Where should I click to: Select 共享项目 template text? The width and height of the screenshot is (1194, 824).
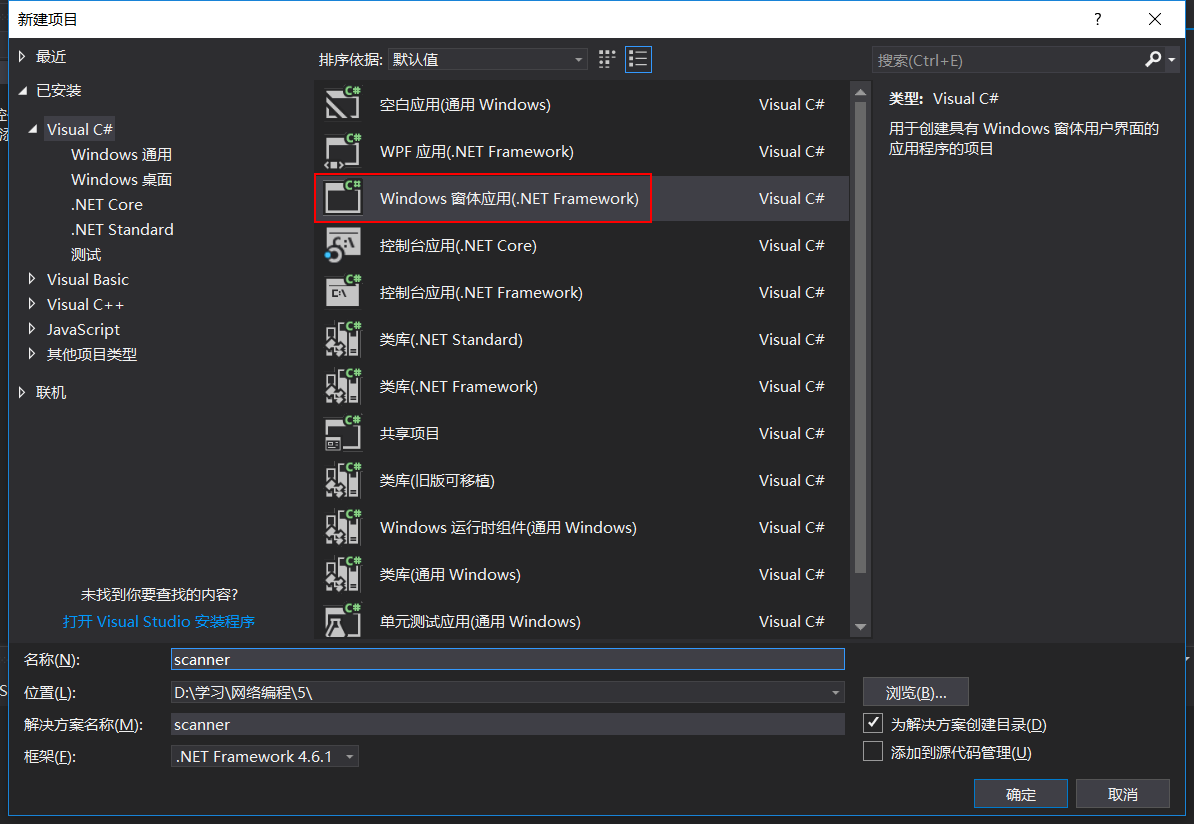pos(410,433)
